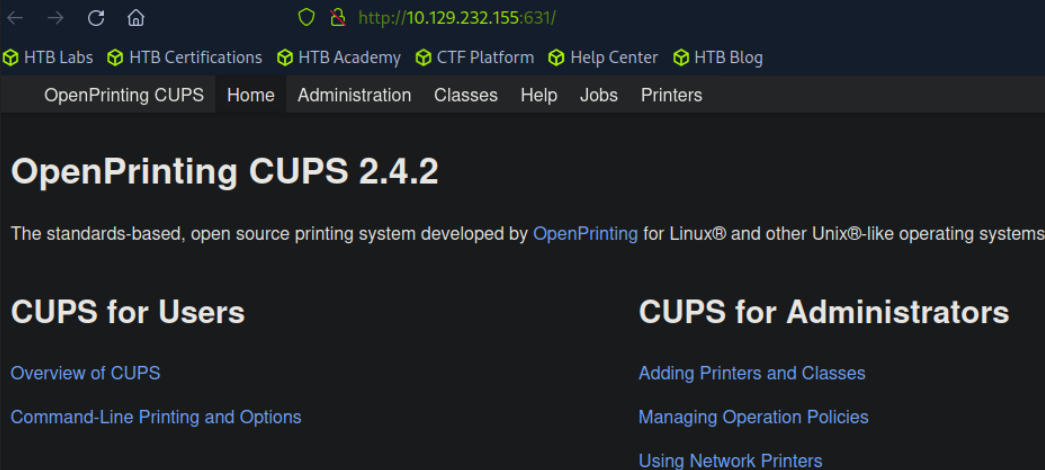Open the HTB Blog bookmark
This screenshot has height=470, width=1045.
(718, 58)
